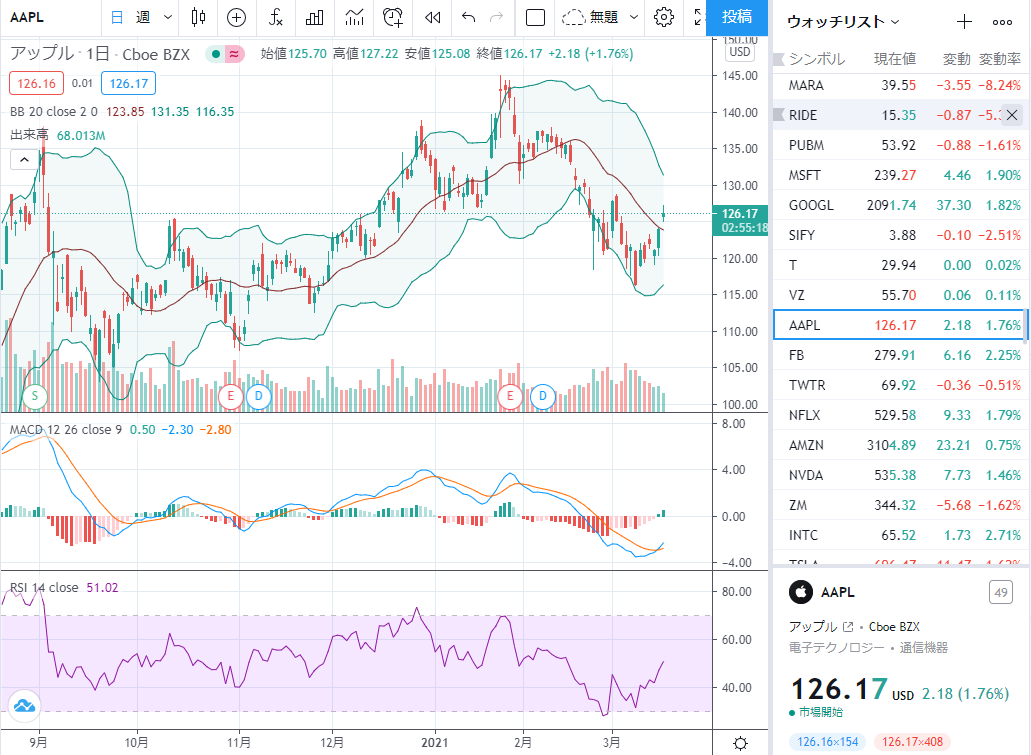1031x755 pixels.
Task: Open chart settings gear icon
Action: pyautogui.click(x=664, y=17)
